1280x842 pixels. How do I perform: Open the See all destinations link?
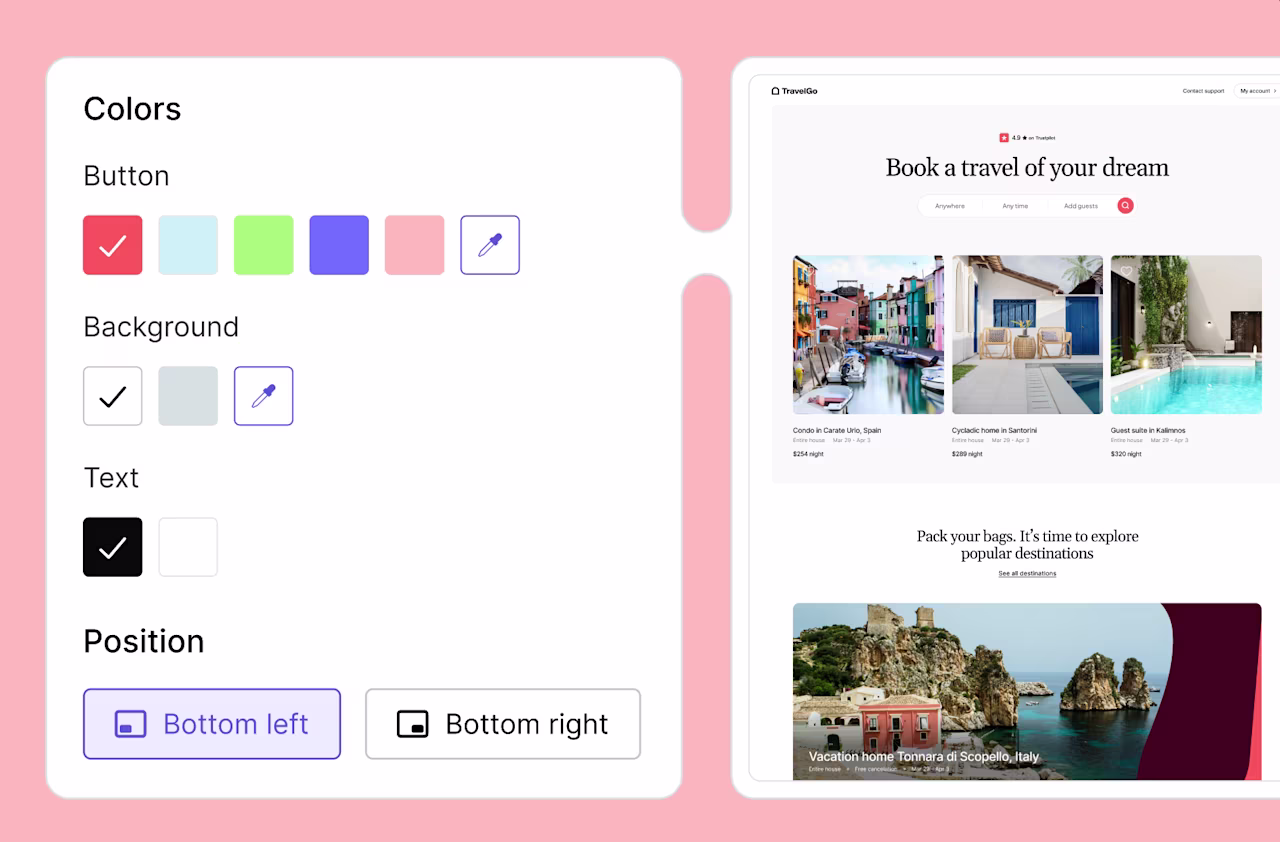[x=1027, y=574]
